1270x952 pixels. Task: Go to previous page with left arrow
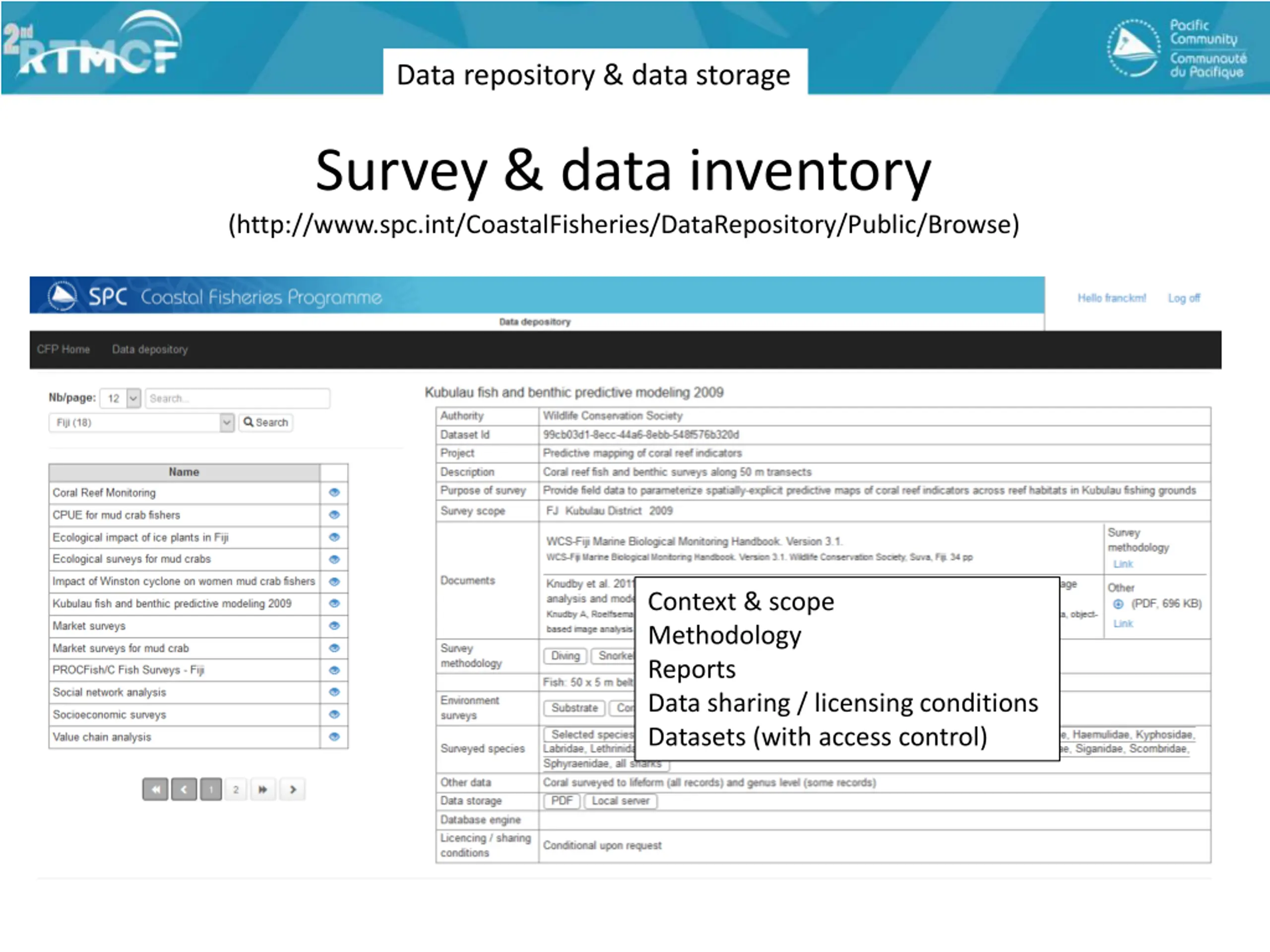(x=184, y=789)
